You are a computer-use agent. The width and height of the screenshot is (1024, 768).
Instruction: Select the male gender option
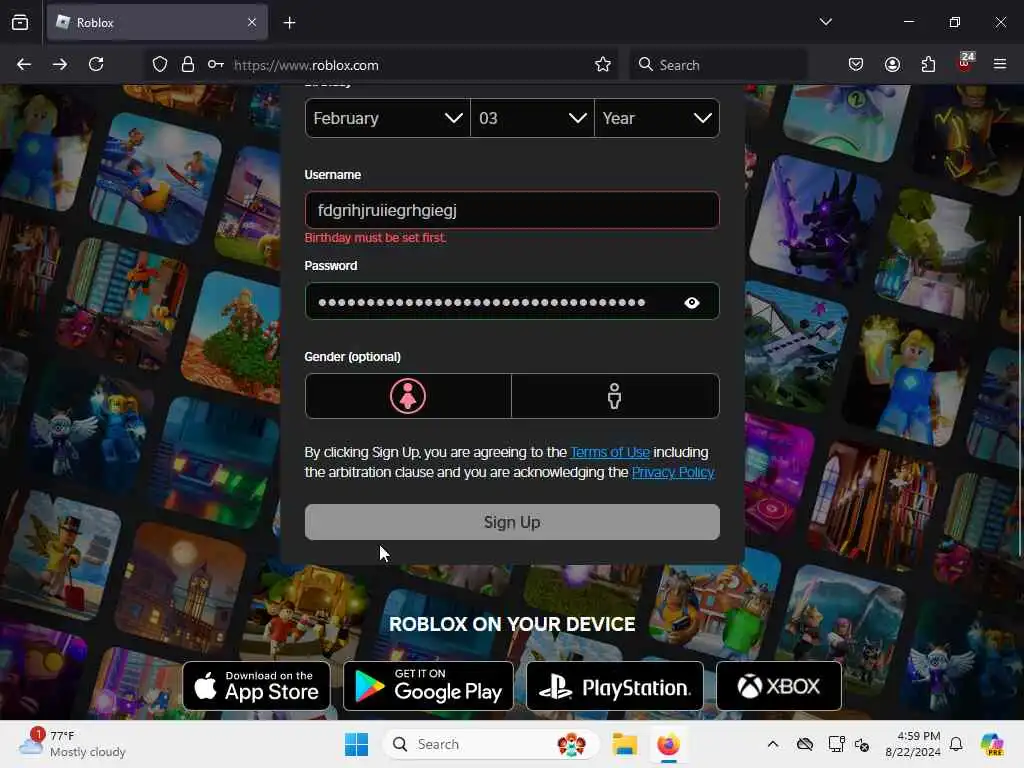[x=615, y=396]
